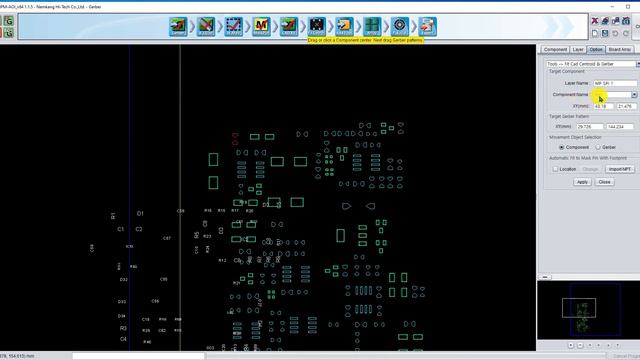Click the C4 component label on canvas
The width and height of the screenshot is (640, 360).
[123, 339]
